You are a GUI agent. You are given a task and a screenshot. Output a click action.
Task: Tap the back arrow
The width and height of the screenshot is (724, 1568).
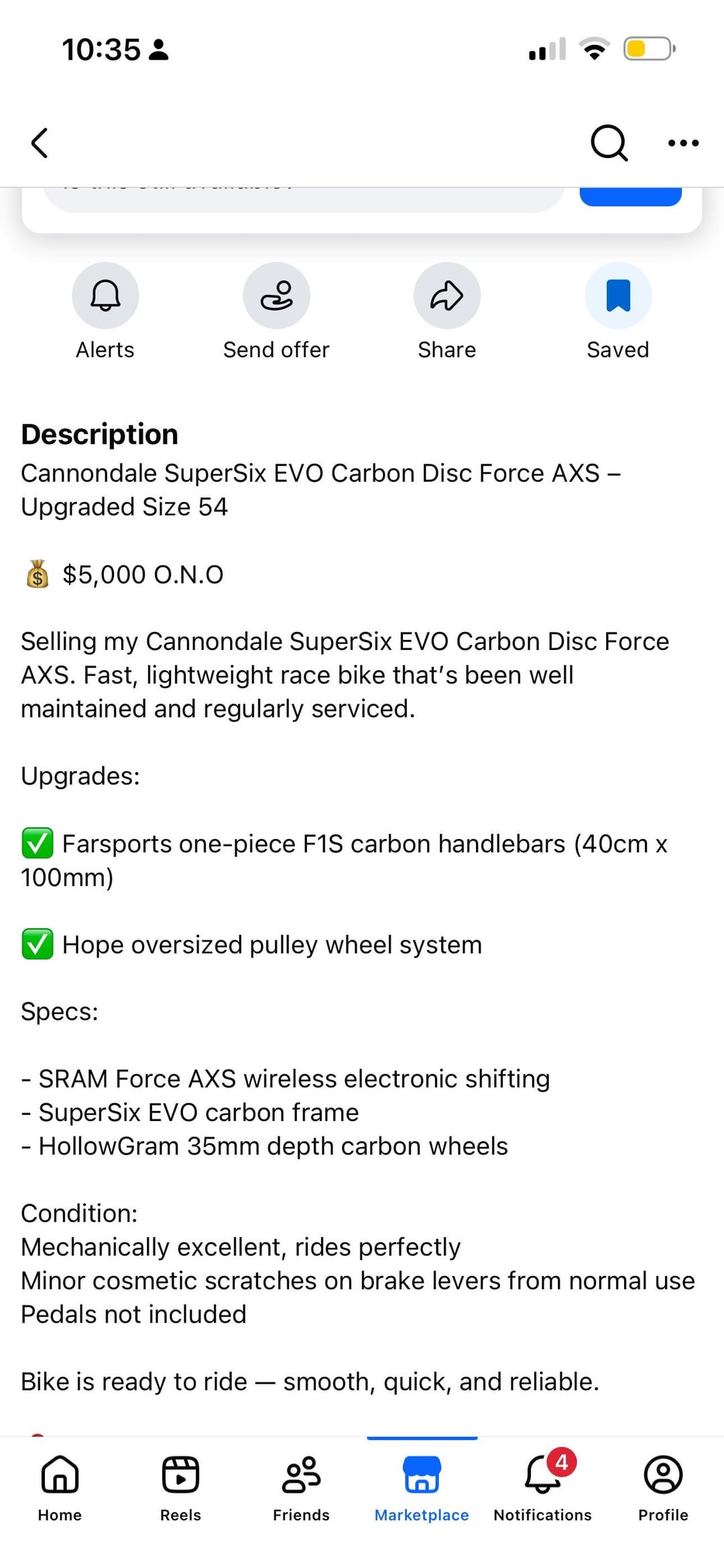pyautogui.click(x=40, y=143)
